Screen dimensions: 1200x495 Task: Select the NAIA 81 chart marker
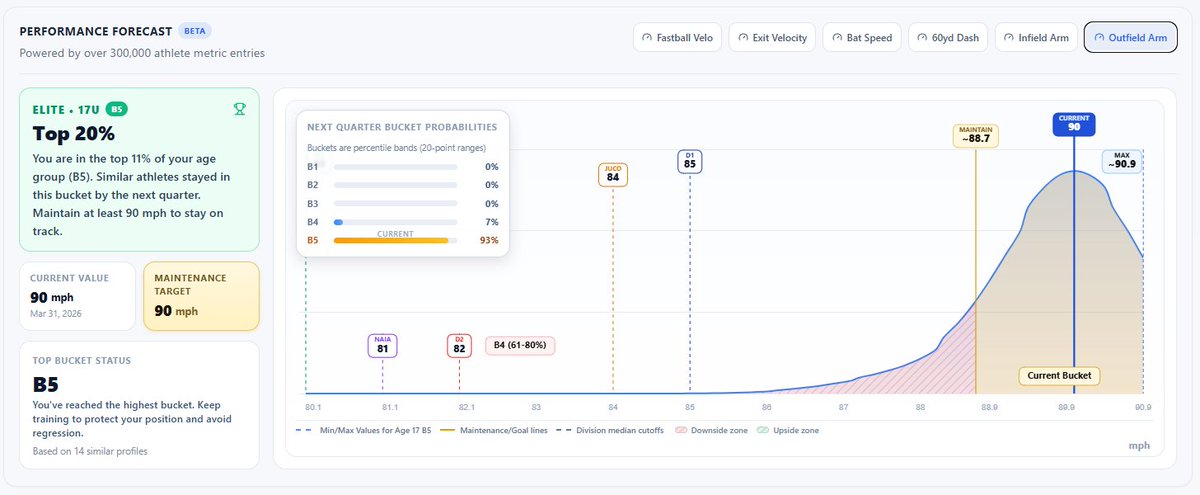382,345
